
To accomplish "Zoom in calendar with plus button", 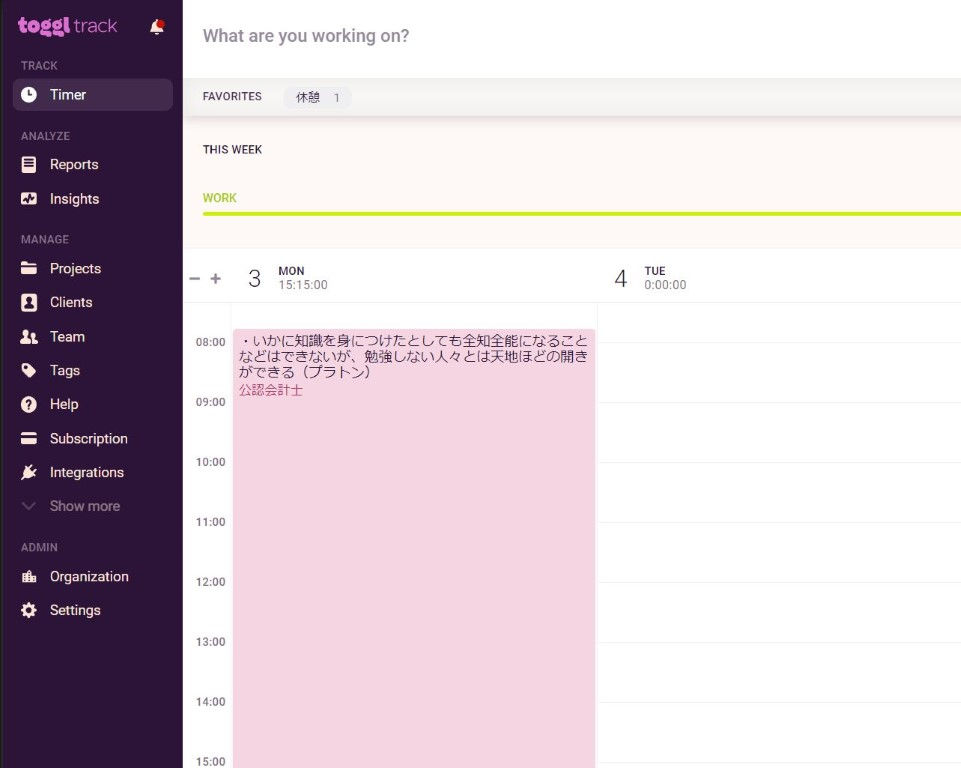I will 216,279.
